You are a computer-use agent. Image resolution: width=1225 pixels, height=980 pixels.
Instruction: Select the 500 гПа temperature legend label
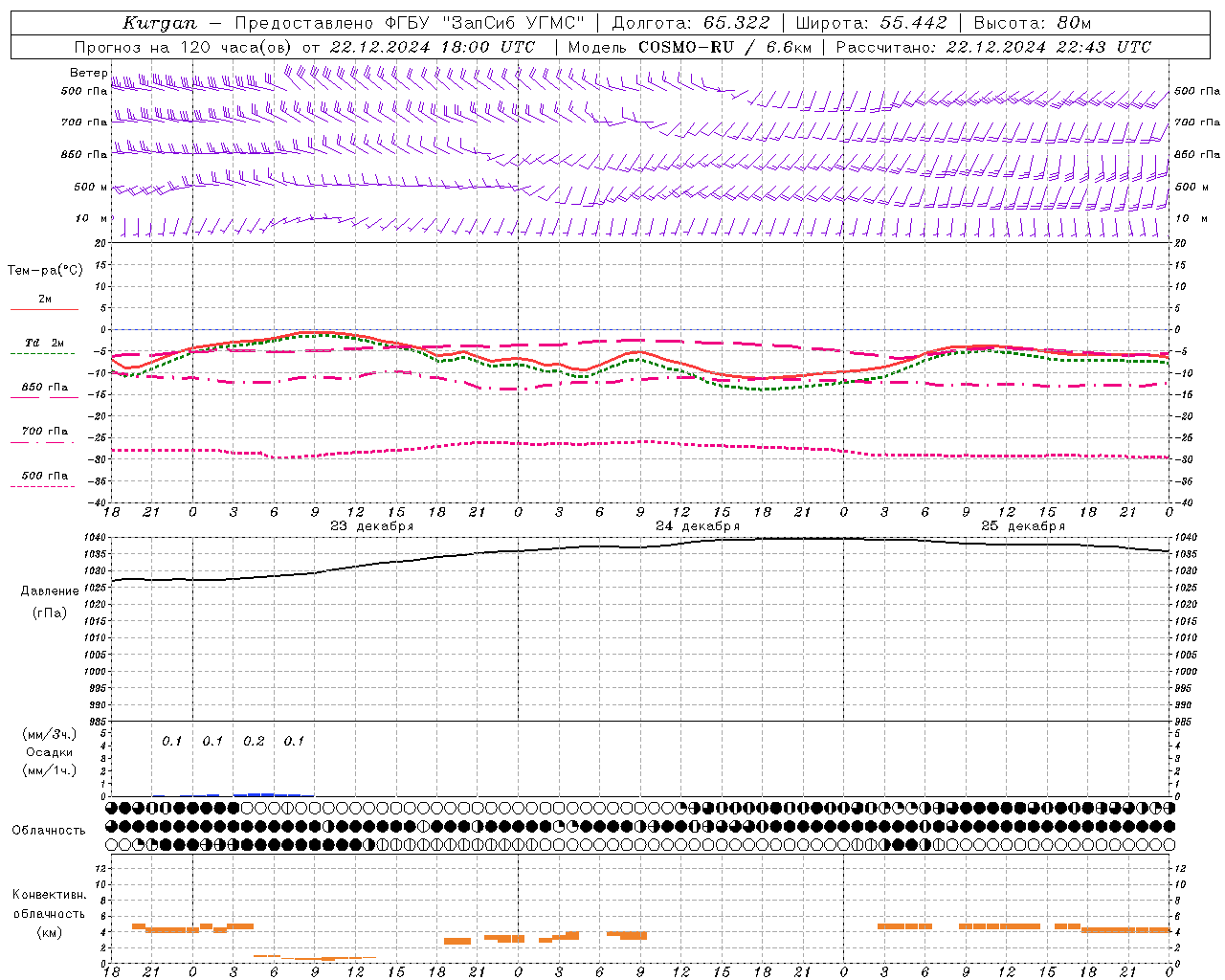pyautogui.click(x=45, y=476)
